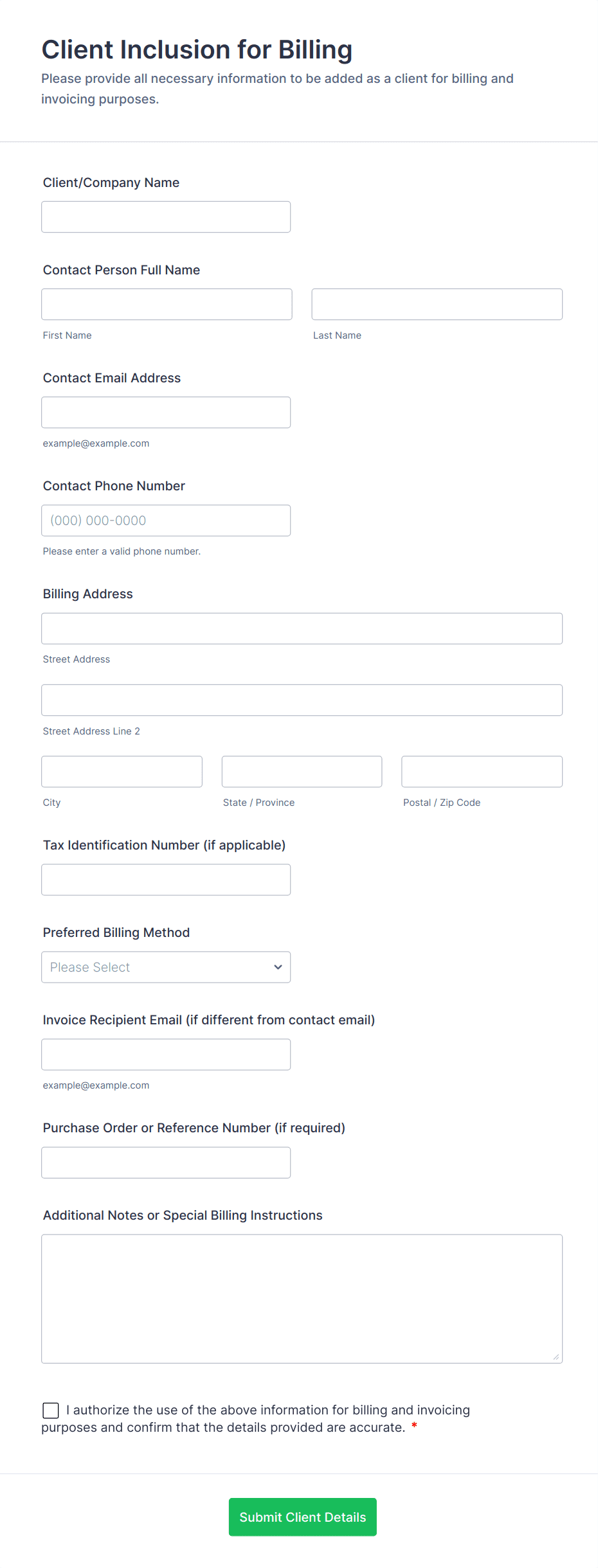Check the billing authorization checkbox
Image resolution: width=598 pixels, height=1568 pixels.
(51, 1411)
